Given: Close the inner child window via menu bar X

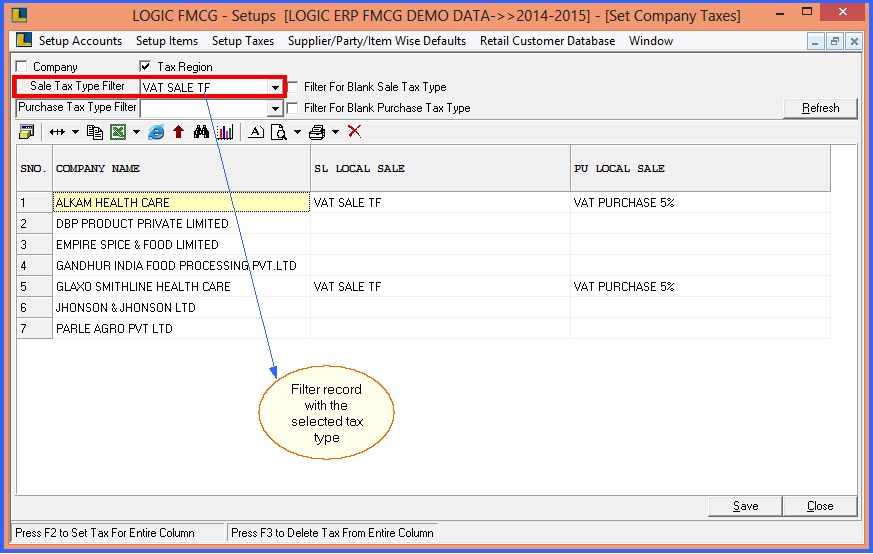Looking at the screenshot, I should tap(854, 41).
